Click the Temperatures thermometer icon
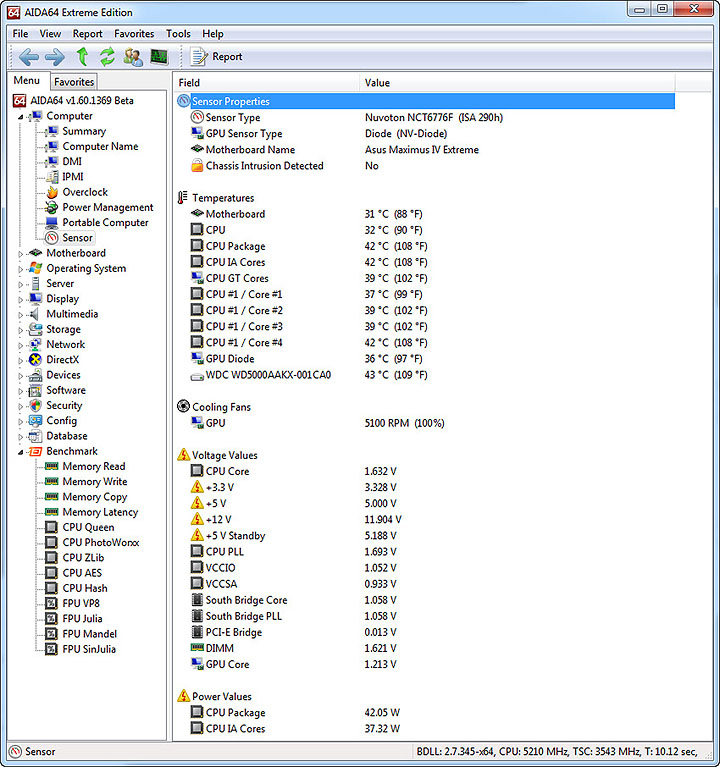The image size is (720, 767). tap(182, 198)
